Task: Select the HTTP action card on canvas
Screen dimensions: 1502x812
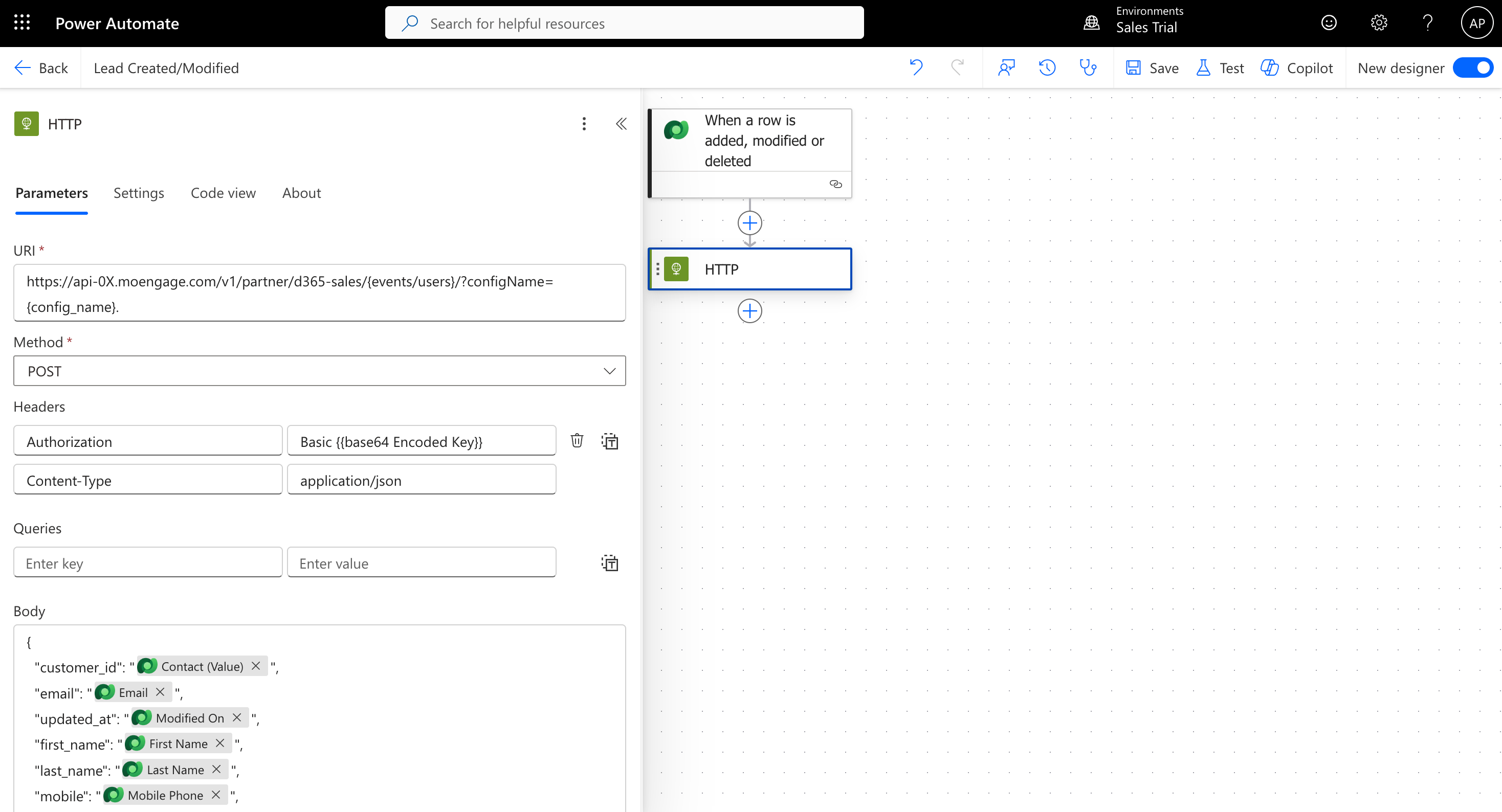Action: [750, 269]
